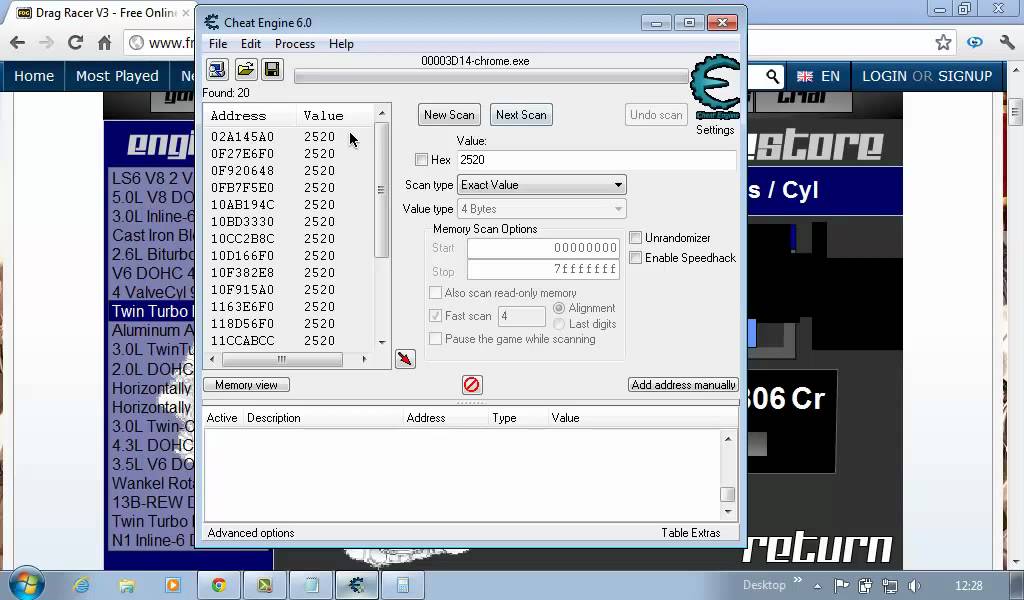1024x600 pixels.
Task: Click the Action Center flag tray icon
Action: click(842, 586)
